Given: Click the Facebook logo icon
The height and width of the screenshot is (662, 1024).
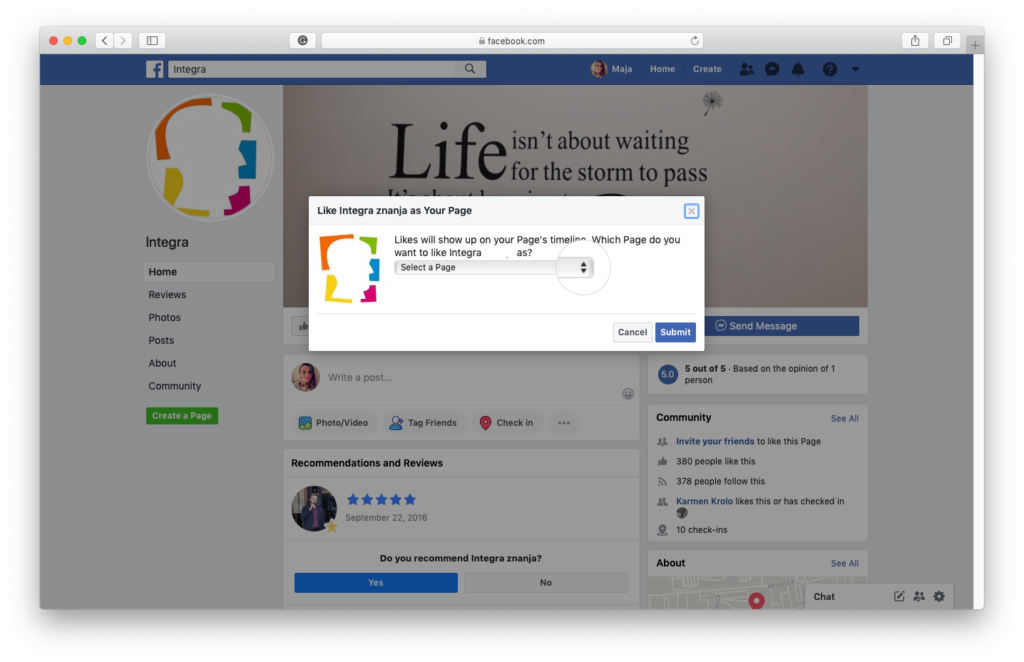Looking at the screenshot, I should coord(155,69).
